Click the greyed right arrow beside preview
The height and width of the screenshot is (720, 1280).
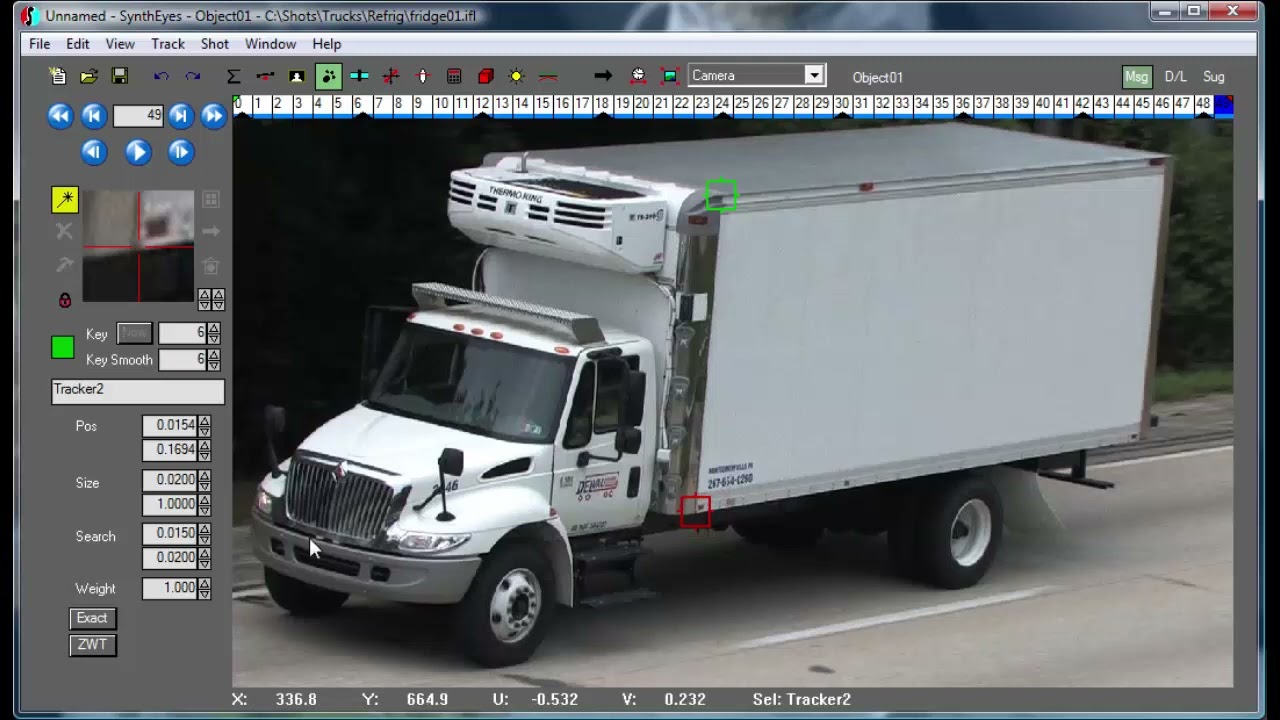pyautogui.click(x=211, y=232)
